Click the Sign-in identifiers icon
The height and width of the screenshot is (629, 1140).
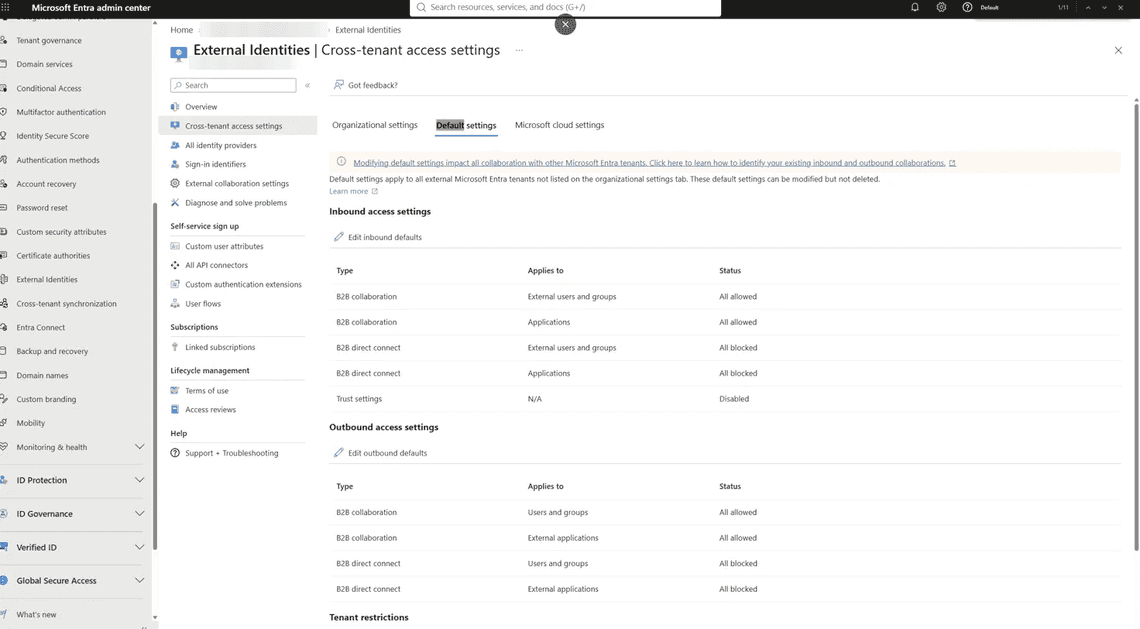click(175, 164)
